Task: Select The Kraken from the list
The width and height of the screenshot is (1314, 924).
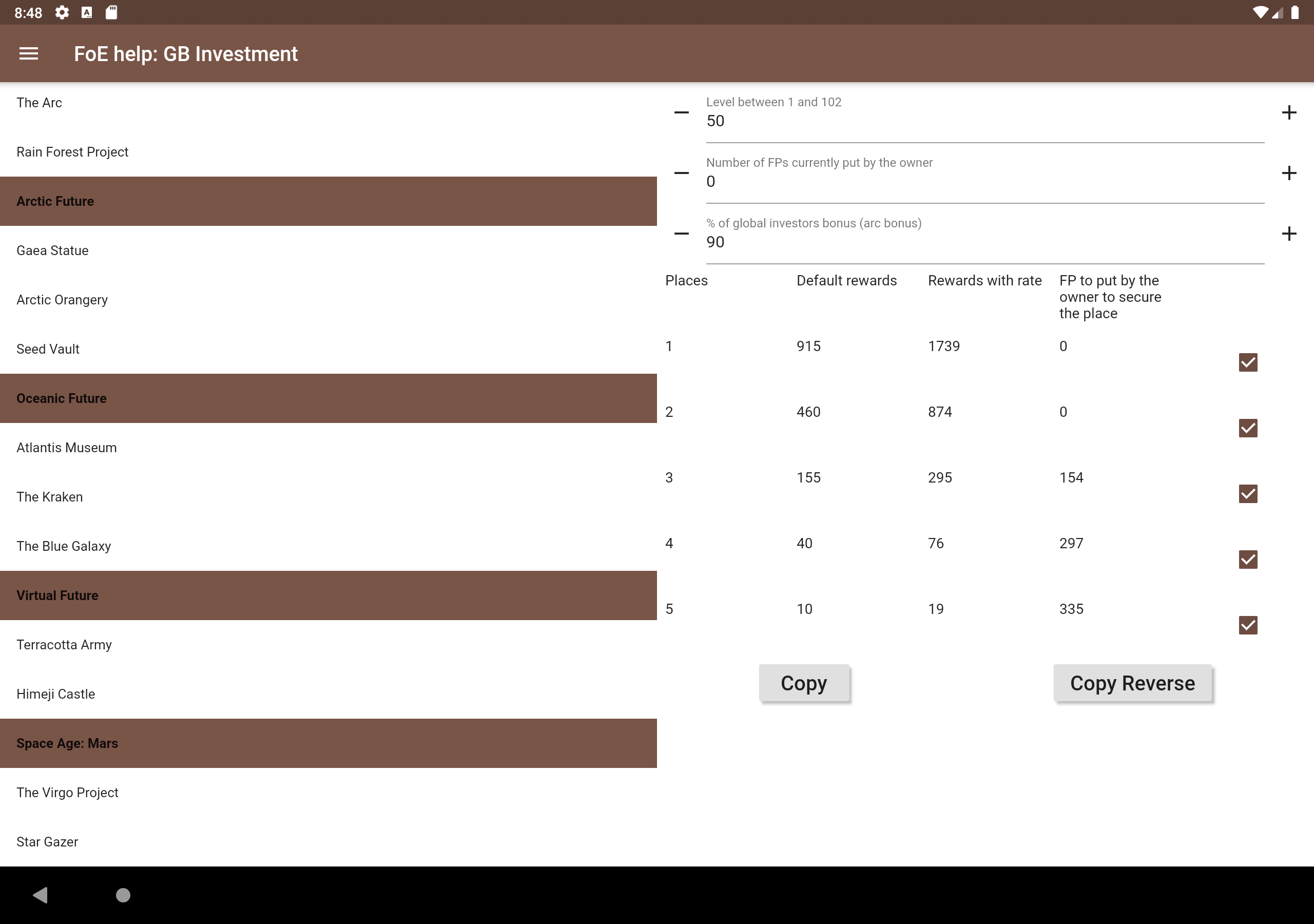Action: pos(50,497)
